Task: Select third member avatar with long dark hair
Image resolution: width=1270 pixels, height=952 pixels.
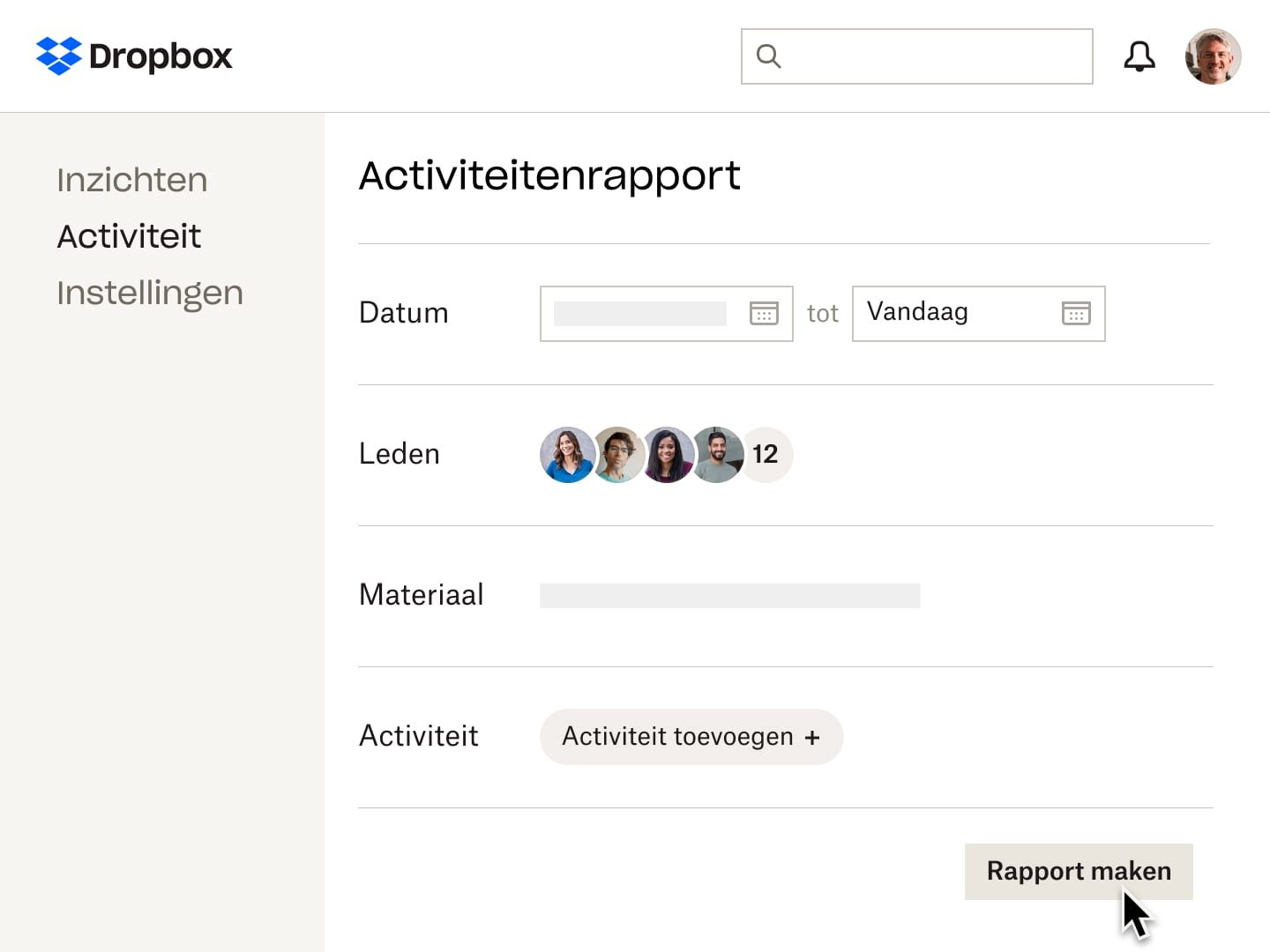Action: [668, 455]
